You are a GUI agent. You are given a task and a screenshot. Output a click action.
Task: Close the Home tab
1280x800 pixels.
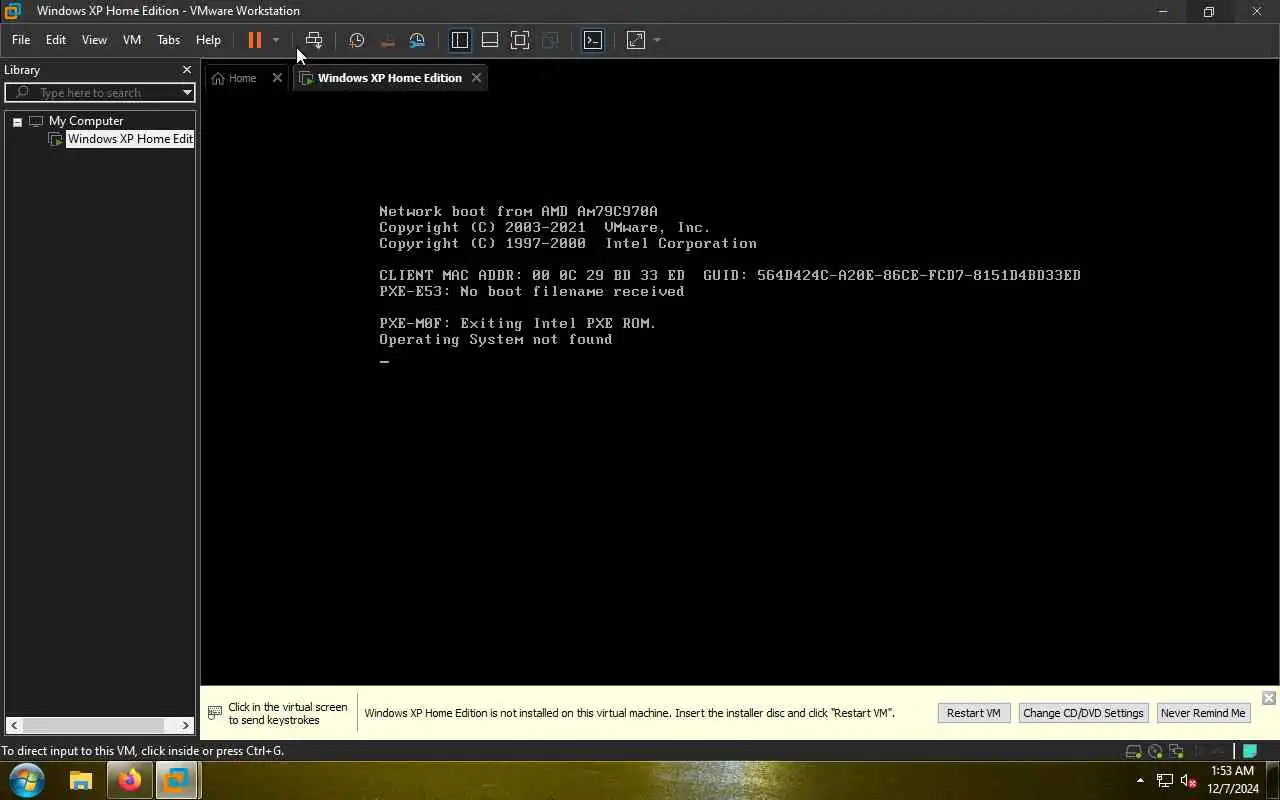pyautogui.click(x=277, y=78)
